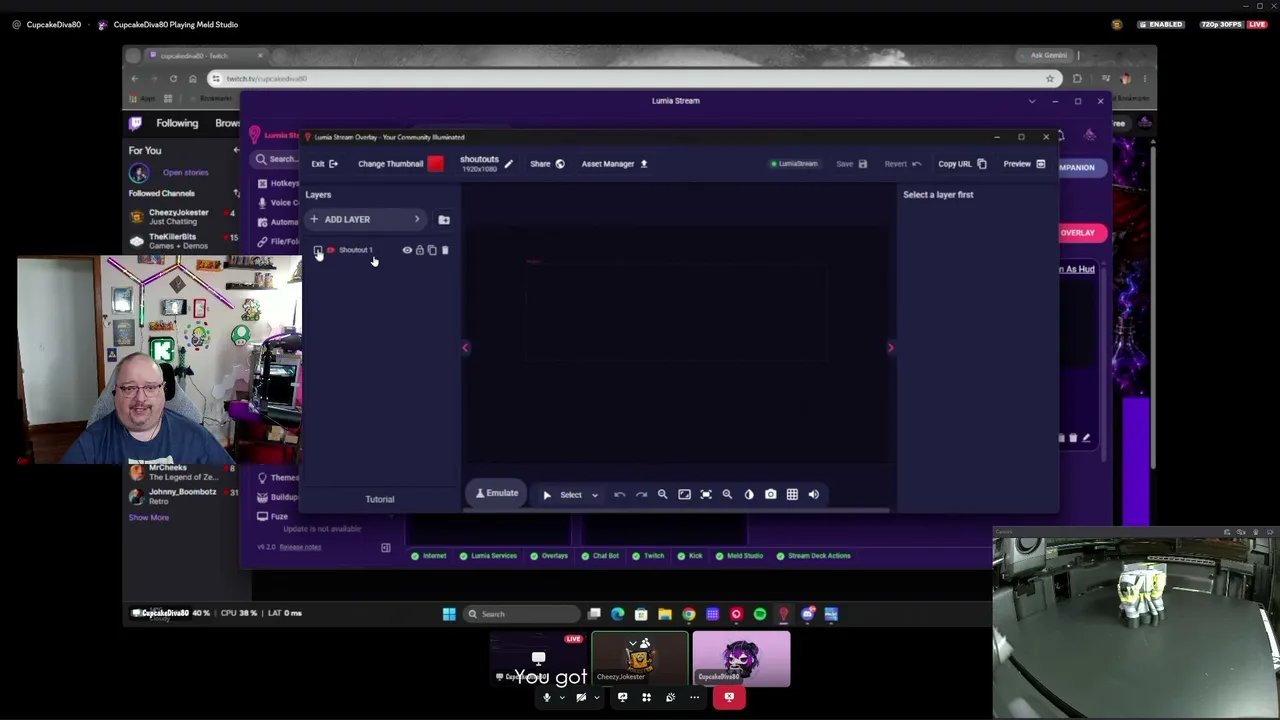Open the microphone options chevron
1280x720 pixels.
[562, 697]
